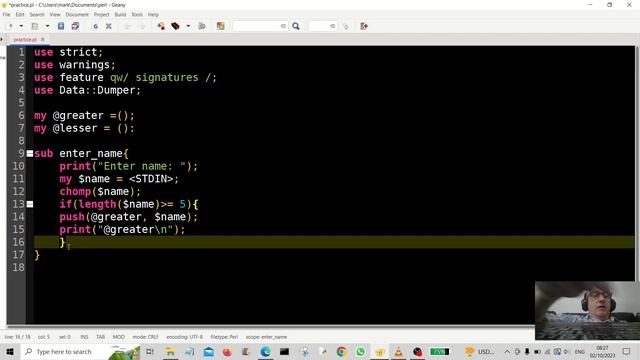Reload the current file from disk

pyautogui.click(x=95, y=26)
